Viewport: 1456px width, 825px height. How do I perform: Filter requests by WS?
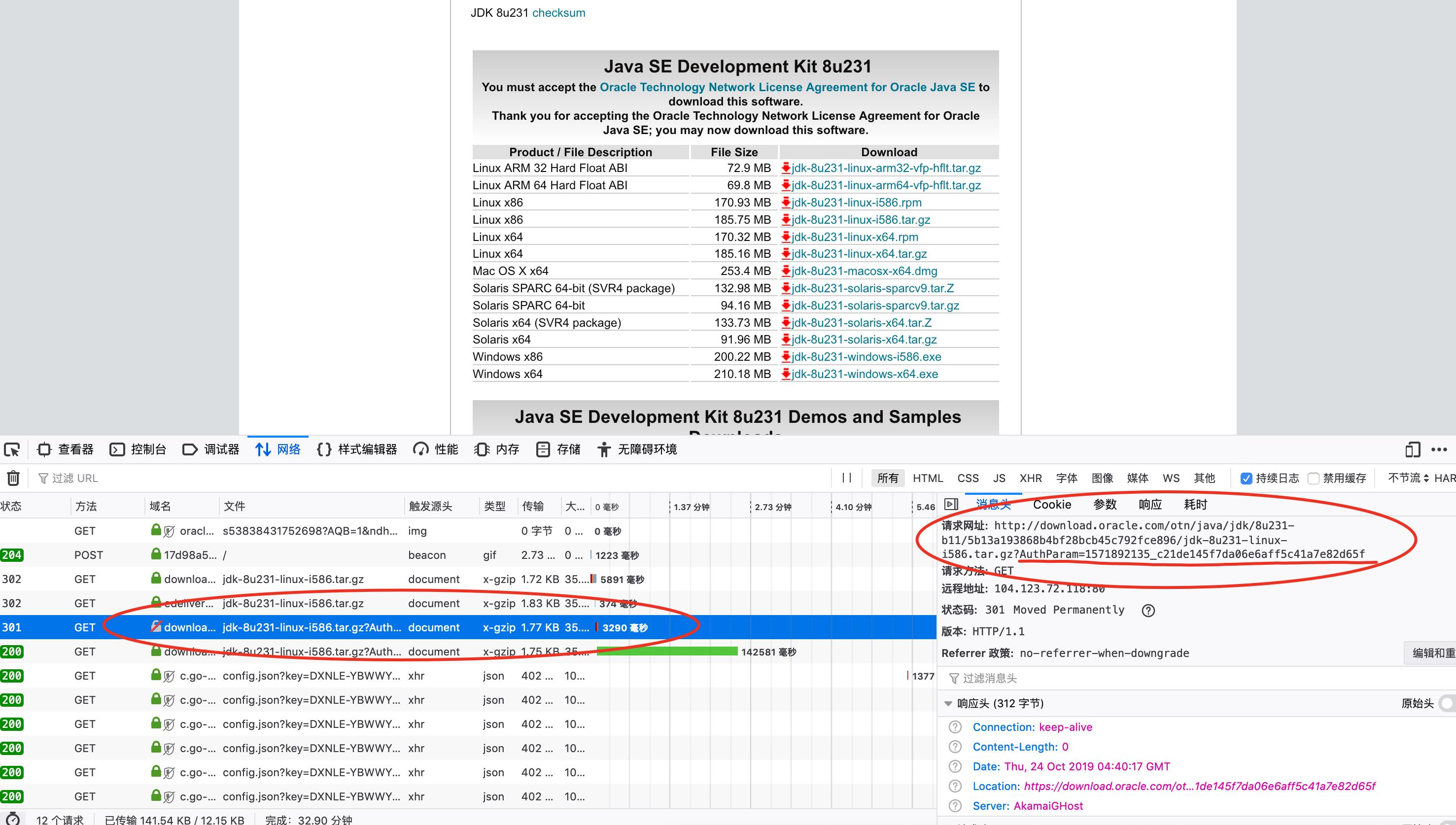(x=1171, y=478)
